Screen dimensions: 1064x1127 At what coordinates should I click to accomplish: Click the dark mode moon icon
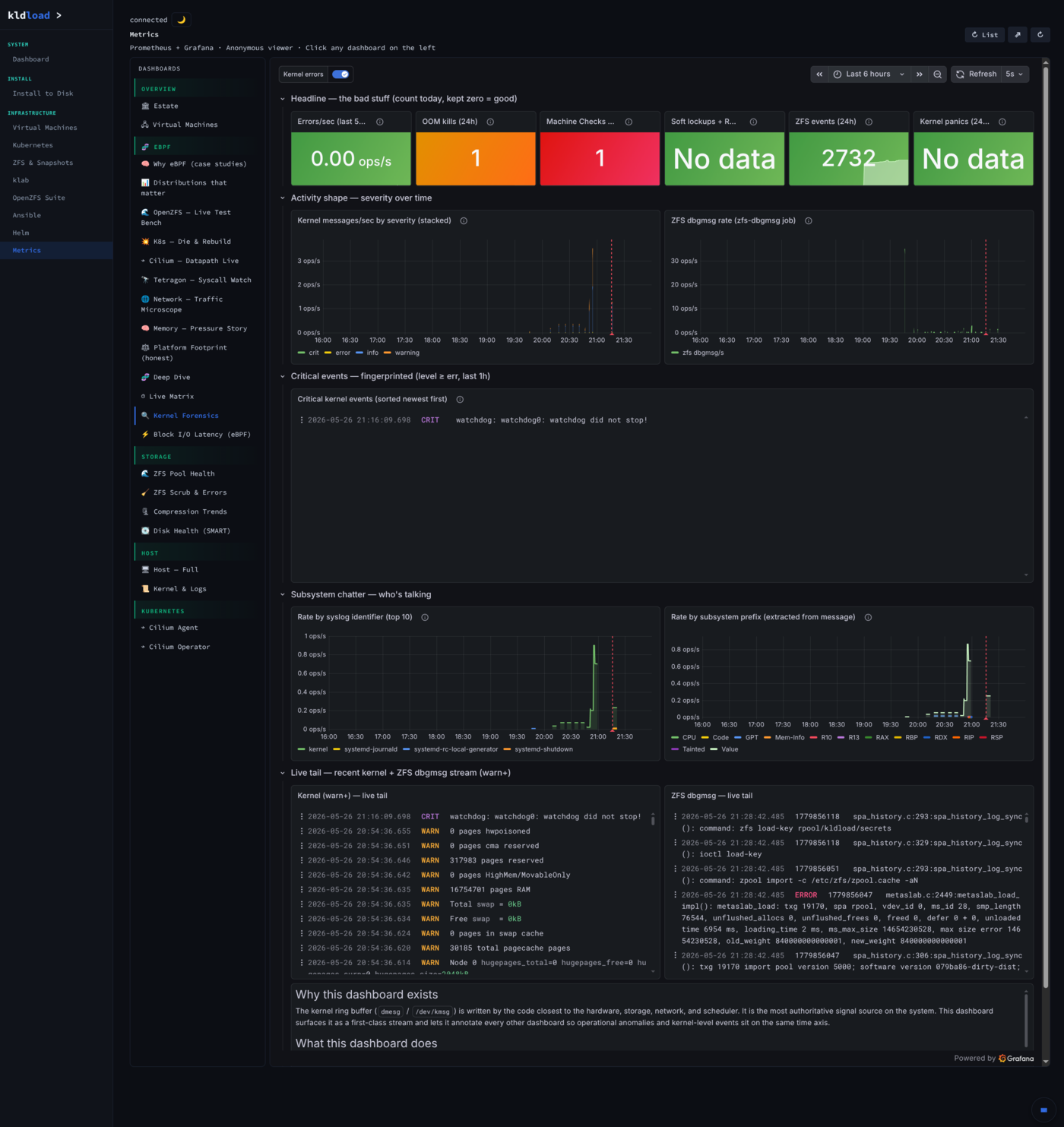pos(181,20)
